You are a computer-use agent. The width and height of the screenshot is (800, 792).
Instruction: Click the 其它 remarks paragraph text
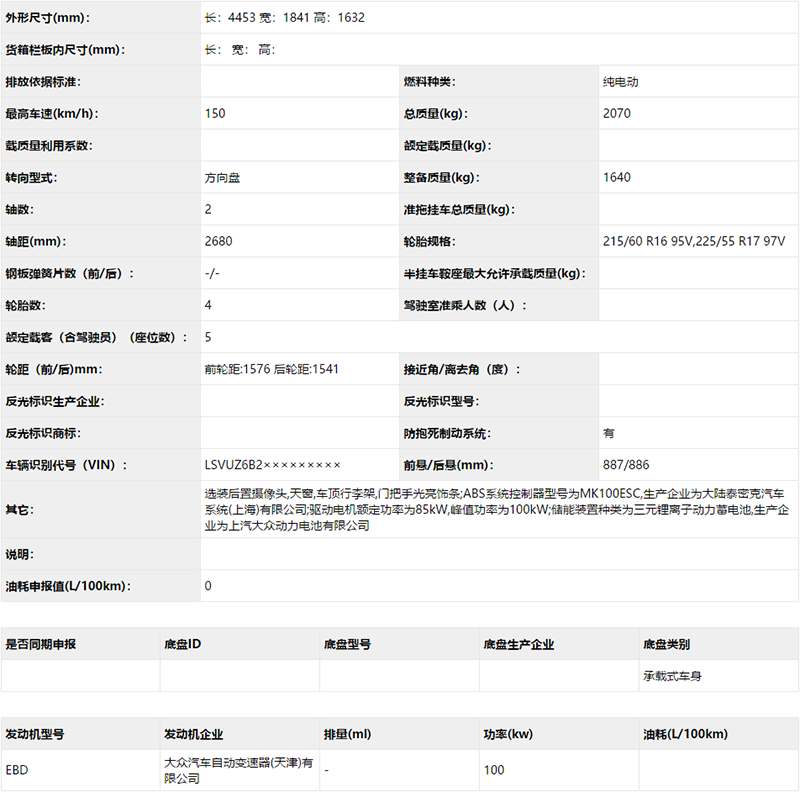click(497, 509)
